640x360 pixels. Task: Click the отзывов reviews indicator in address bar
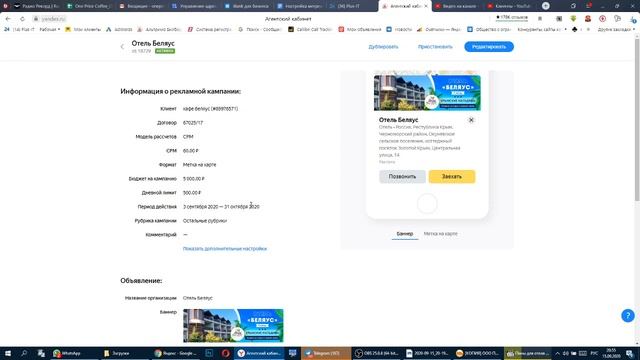pyautogui.click(x=512, y=18)
